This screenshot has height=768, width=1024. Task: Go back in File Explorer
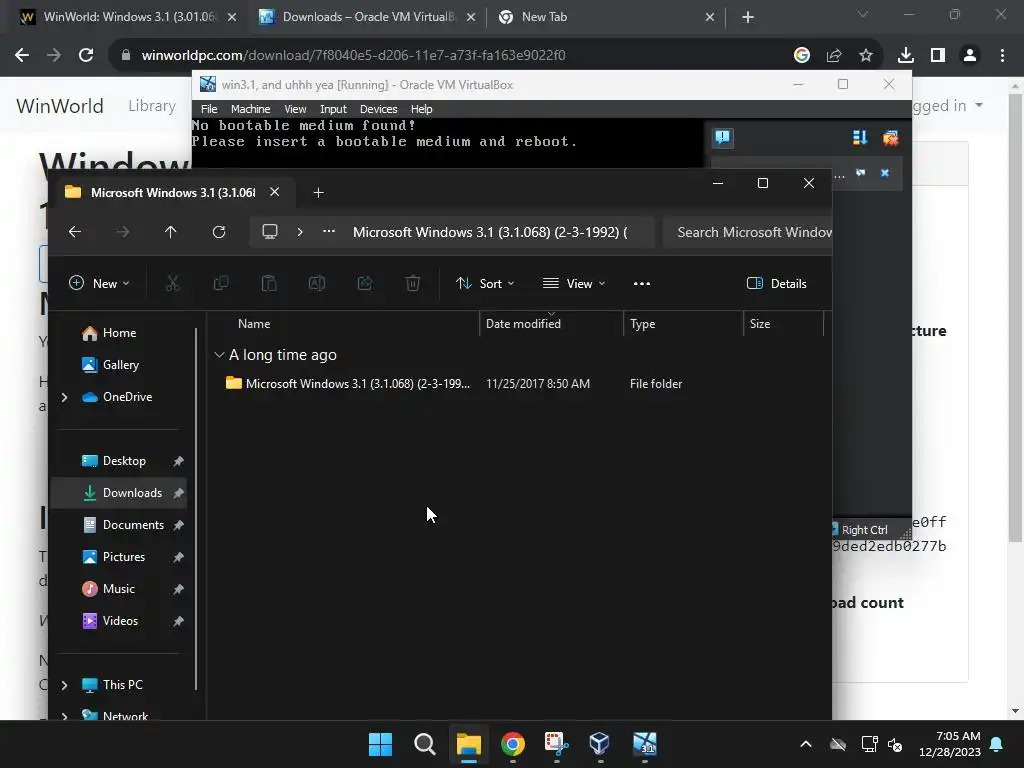tap(75, 232)
